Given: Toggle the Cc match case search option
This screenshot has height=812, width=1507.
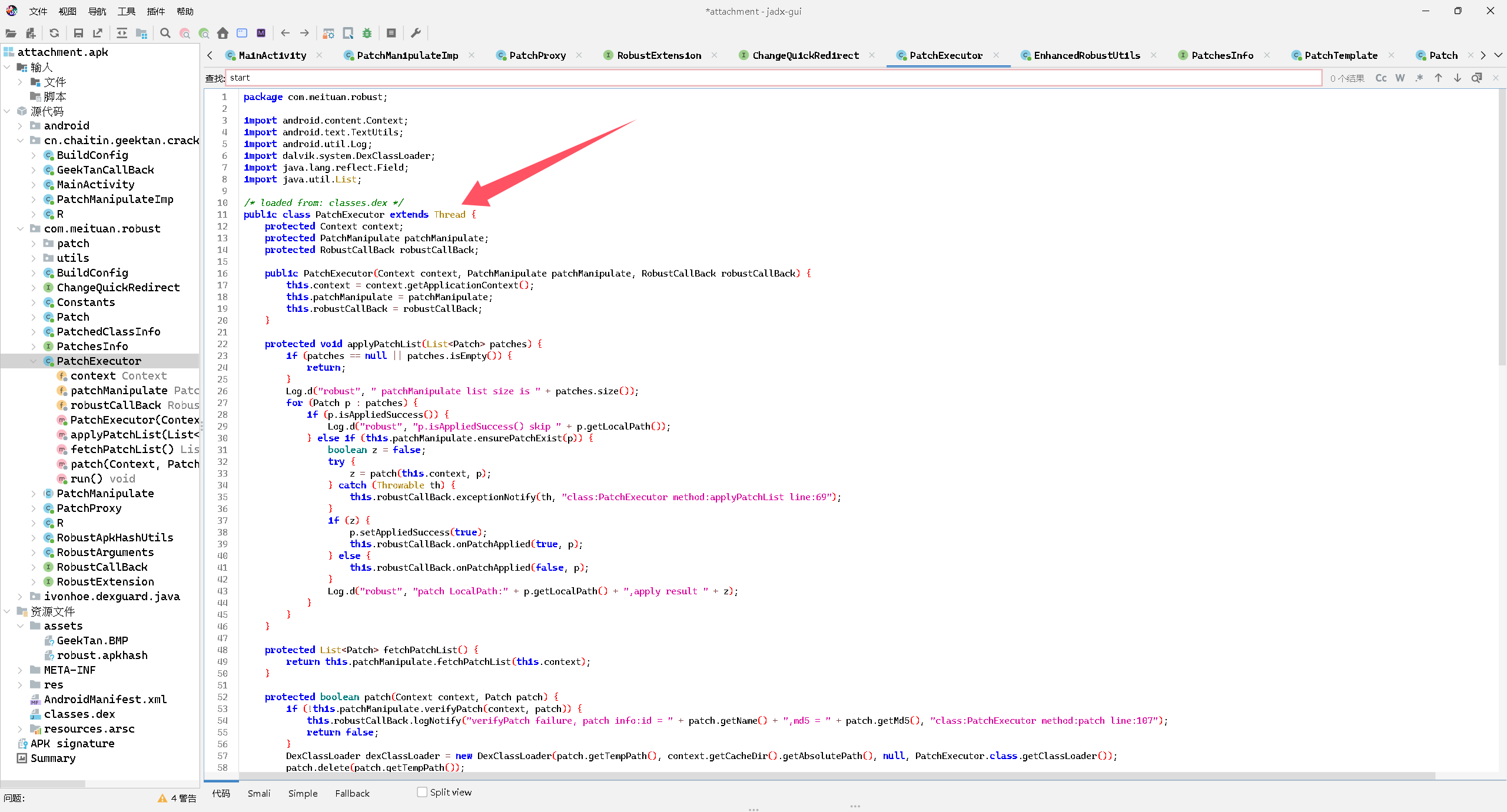Looking at the screenshot, I should click(1380, 78).
